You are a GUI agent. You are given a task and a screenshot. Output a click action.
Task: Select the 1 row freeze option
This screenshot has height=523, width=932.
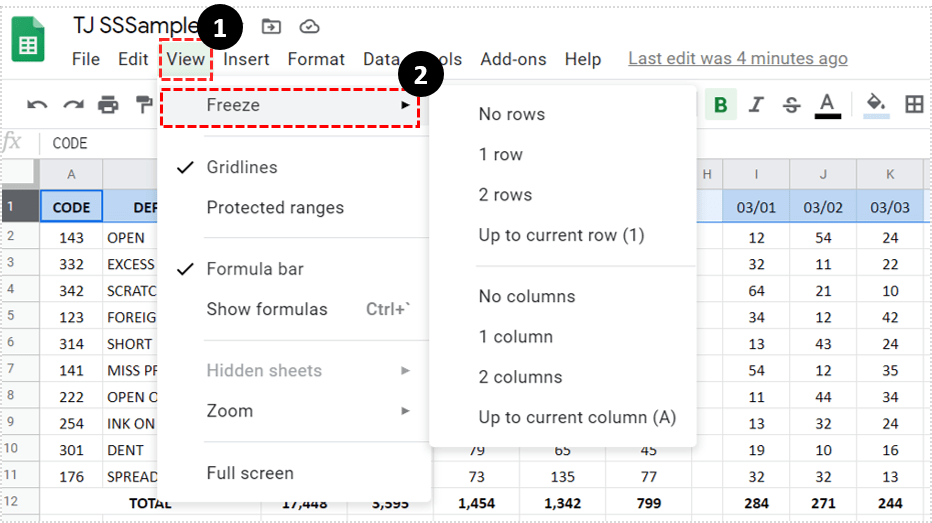501,154
